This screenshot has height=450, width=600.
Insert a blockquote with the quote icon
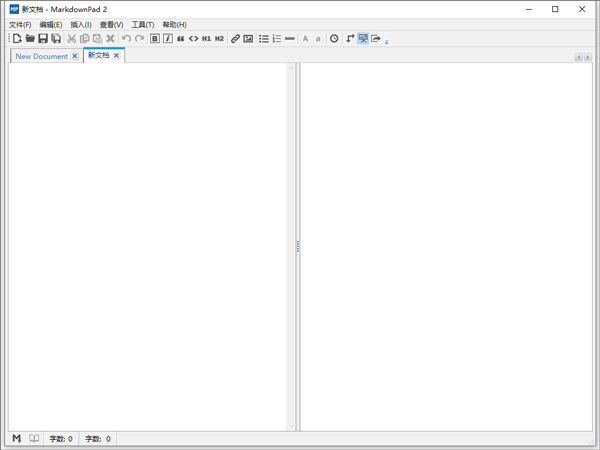pos(181,39)
